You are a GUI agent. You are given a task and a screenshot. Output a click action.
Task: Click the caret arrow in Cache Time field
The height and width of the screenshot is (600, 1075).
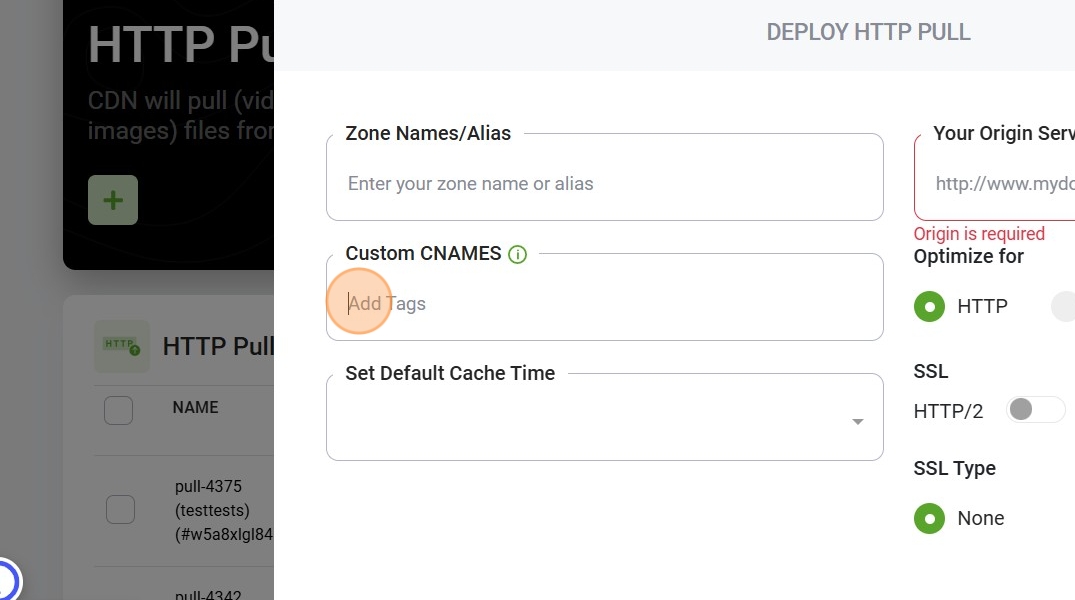(858, 422)
